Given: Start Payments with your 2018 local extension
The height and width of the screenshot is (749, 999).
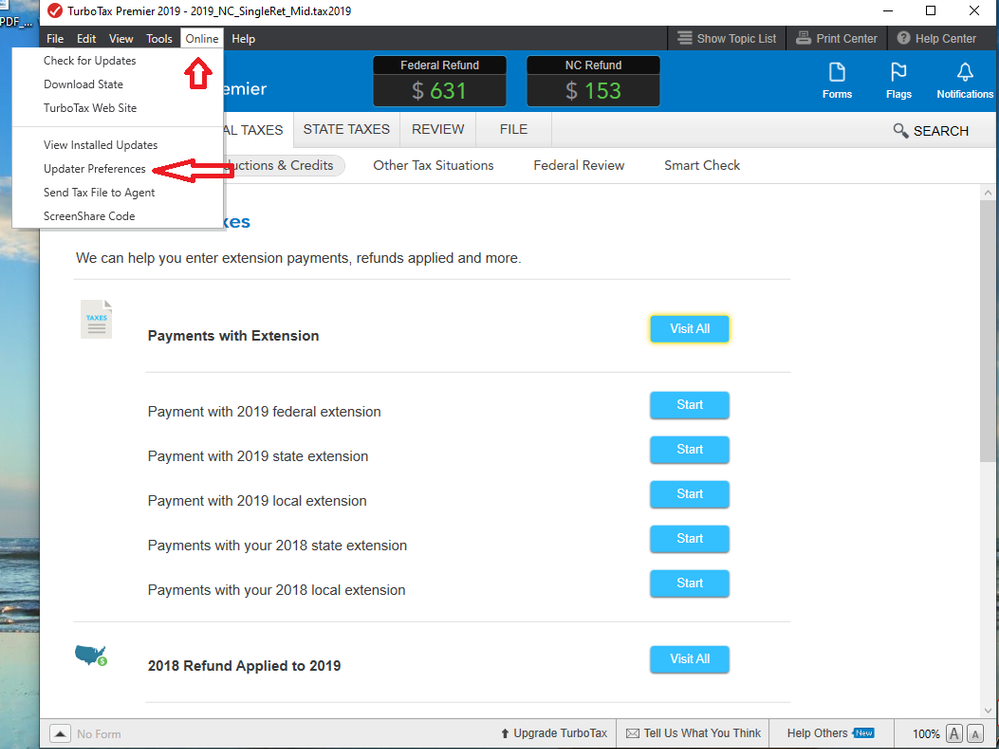Looking at the screenshot, I should pos(689,583).
